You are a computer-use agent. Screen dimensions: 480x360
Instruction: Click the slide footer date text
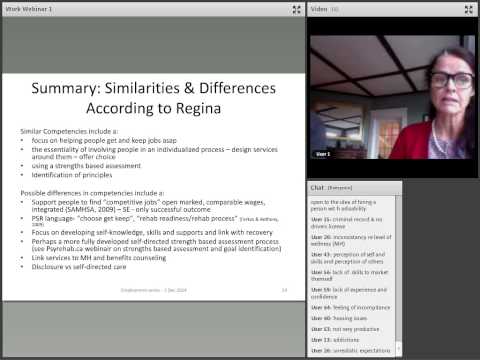click(x=154, y=290)
